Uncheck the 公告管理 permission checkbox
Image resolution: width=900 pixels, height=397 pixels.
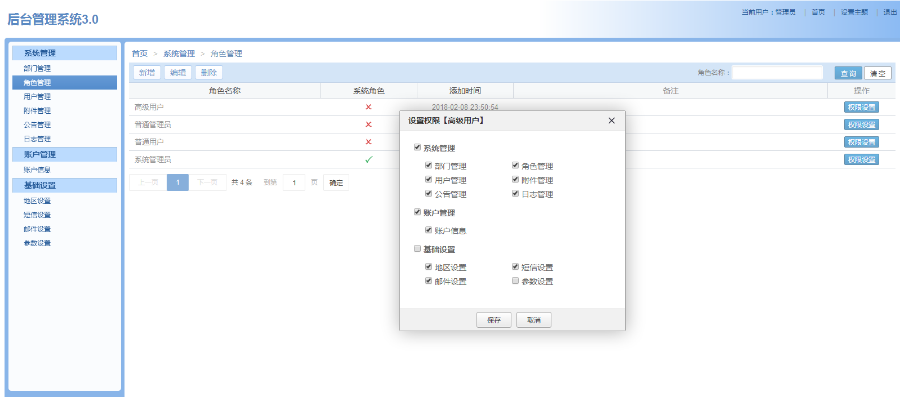point(428,194)
